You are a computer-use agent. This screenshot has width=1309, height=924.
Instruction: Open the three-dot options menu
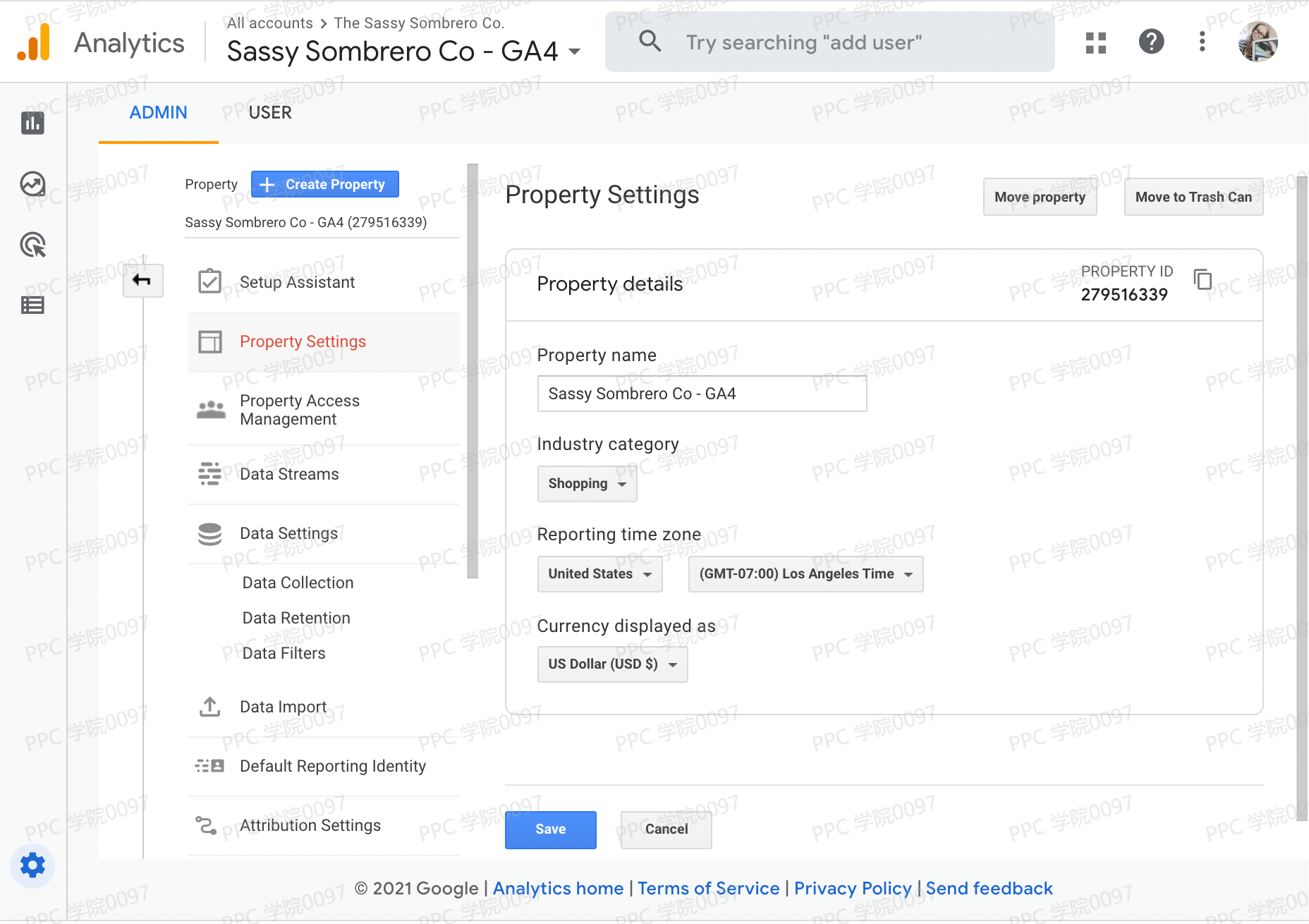click(1203, 42)
